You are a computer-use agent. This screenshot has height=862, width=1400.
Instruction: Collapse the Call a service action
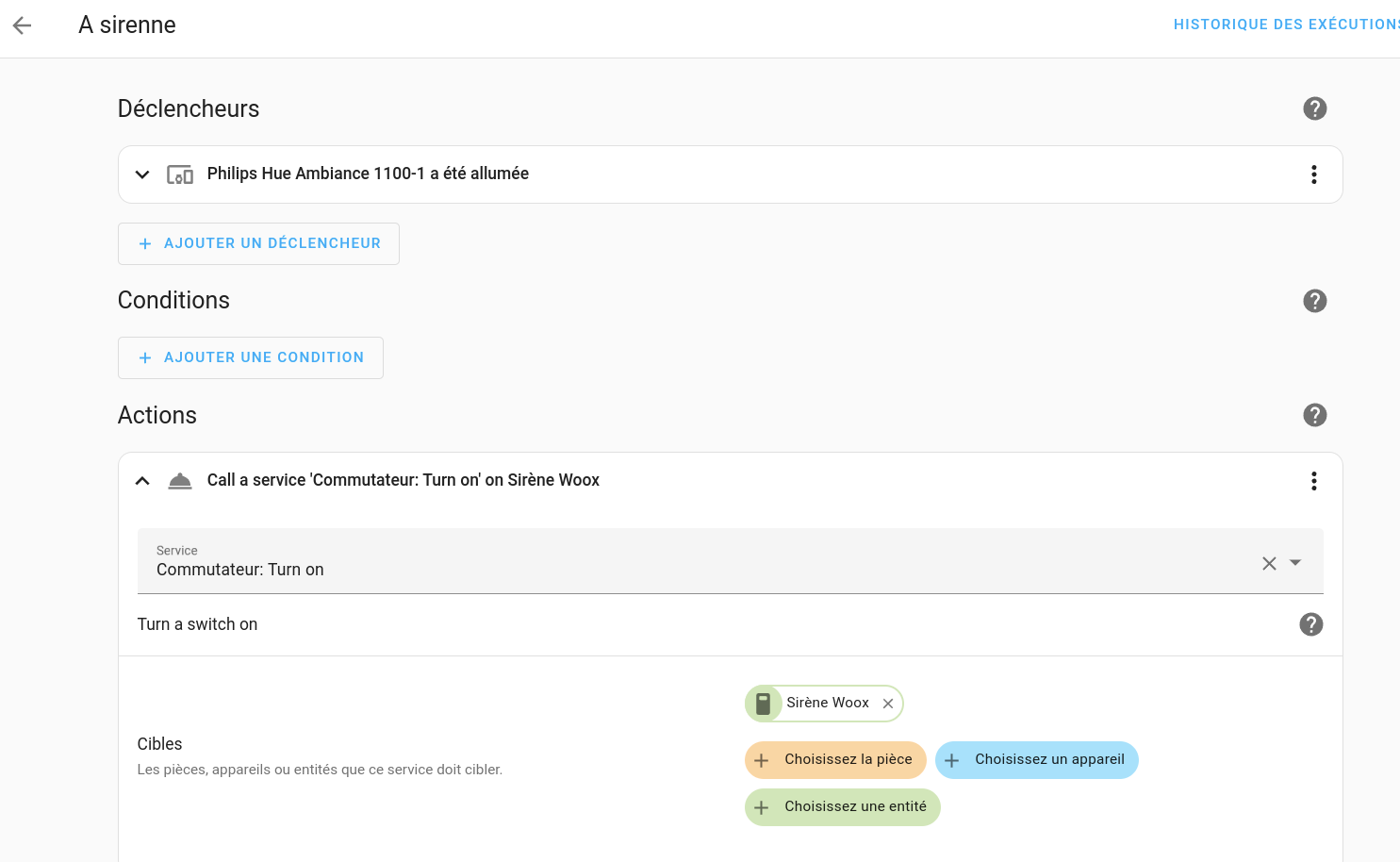[142, 481]
